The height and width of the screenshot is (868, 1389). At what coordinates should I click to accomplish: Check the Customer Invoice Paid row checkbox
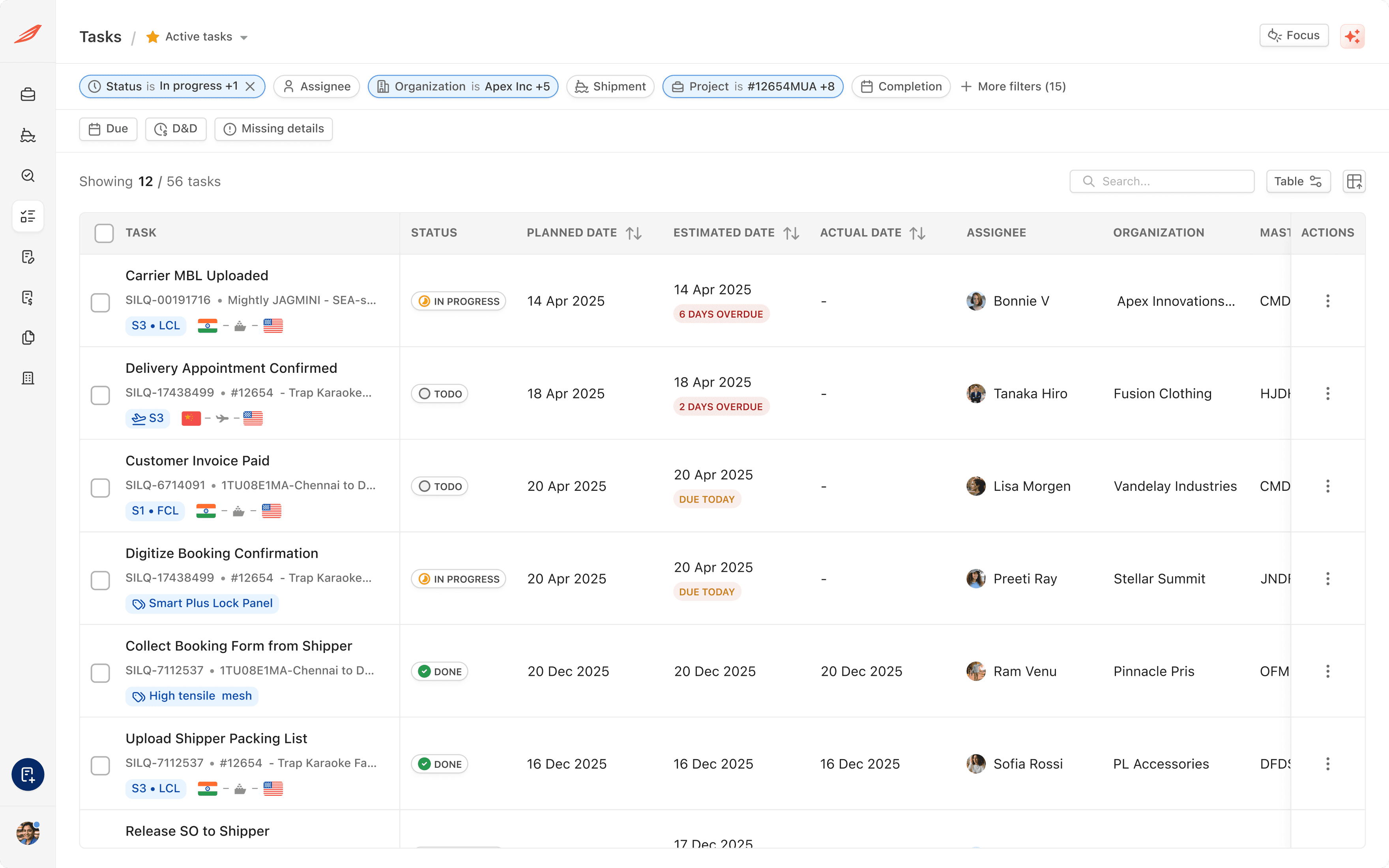tap(101, 487)
